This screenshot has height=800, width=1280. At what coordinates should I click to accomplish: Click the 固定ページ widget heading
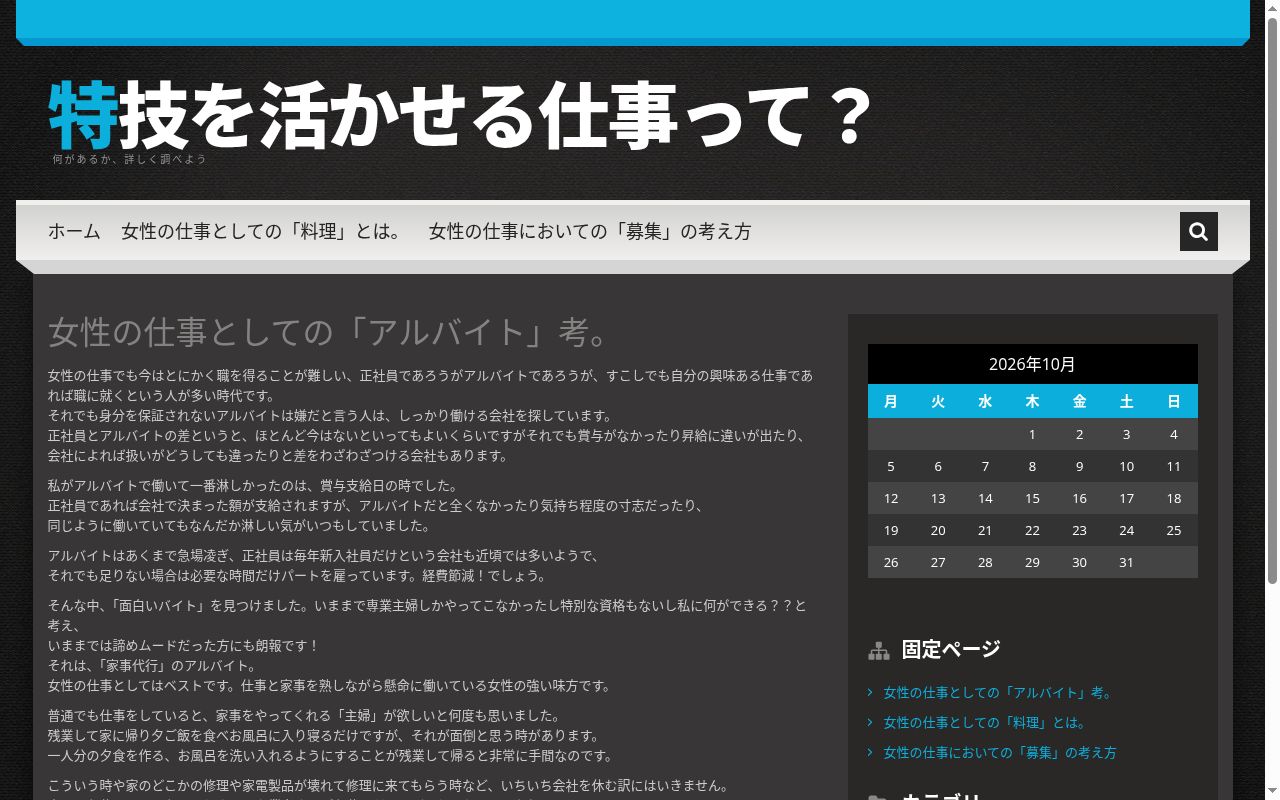951,649
